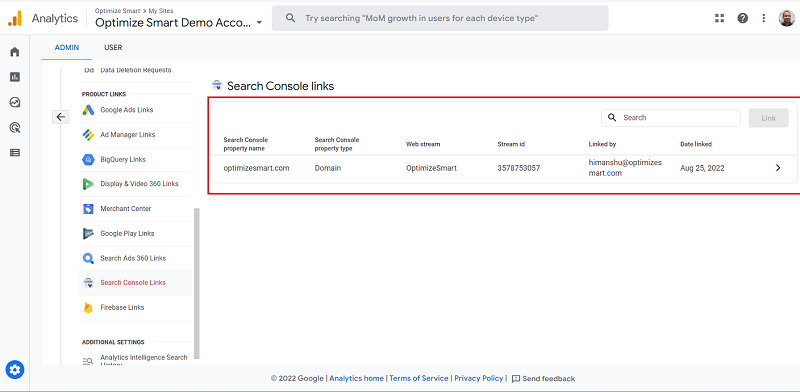Screen dimensions: 800x392
Task: Open the Google apps grid icon
Action: tap(719, 18)
